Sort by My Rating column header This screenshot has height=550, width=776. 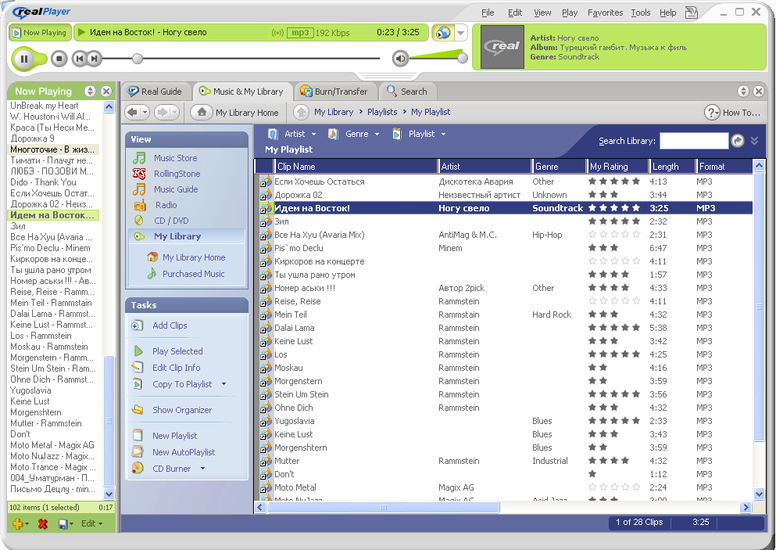[618, 167]
